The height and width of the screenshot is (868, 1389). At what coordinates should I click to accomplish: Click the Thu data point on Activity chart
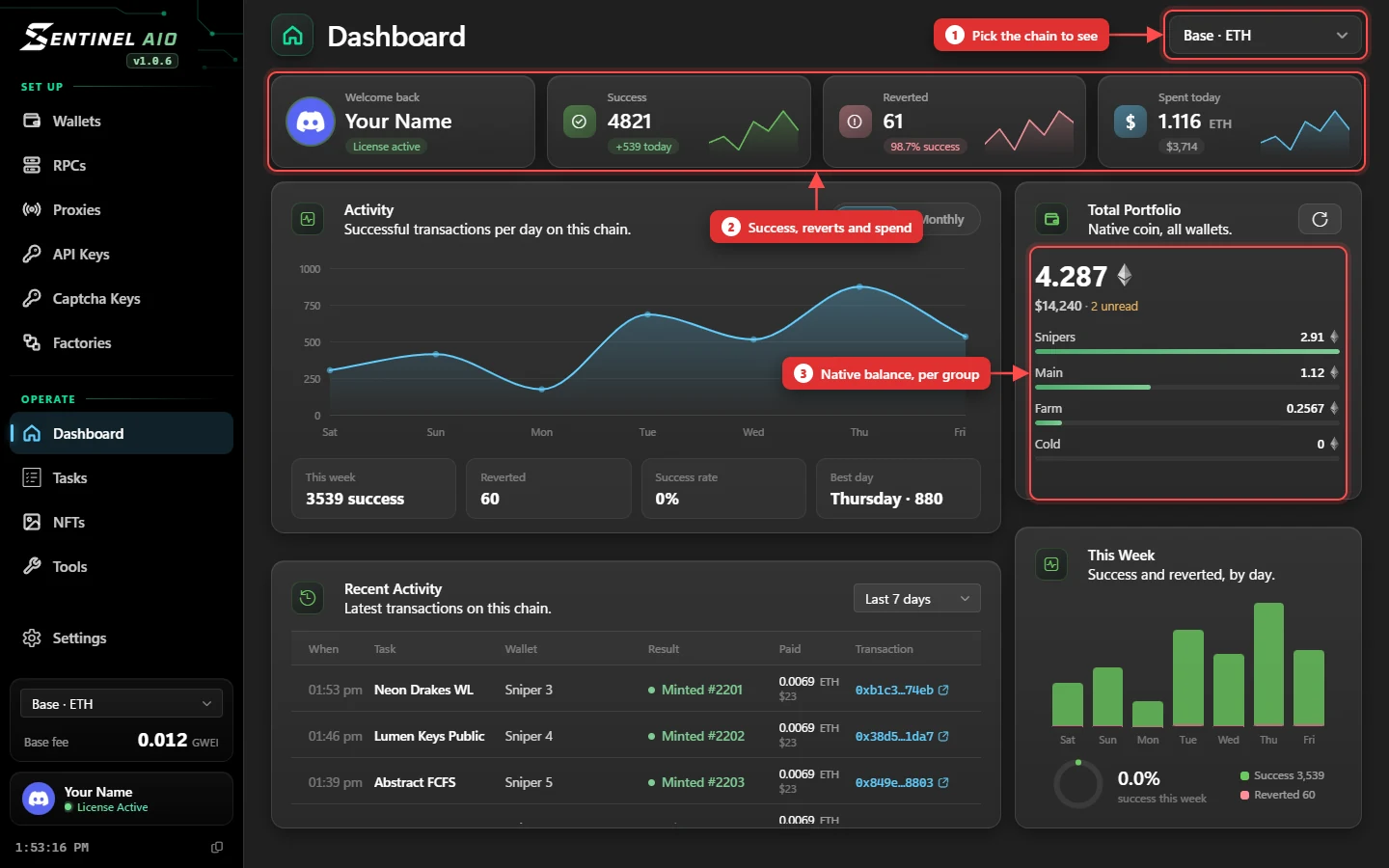coord(859,286)
